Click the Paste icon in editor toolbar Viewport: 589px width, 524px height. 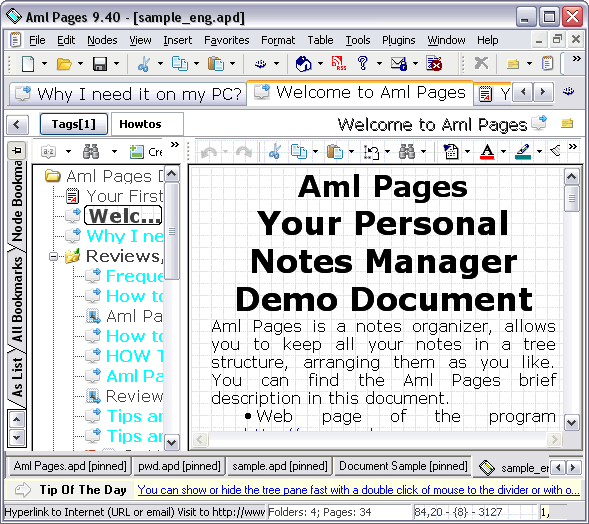335,151
